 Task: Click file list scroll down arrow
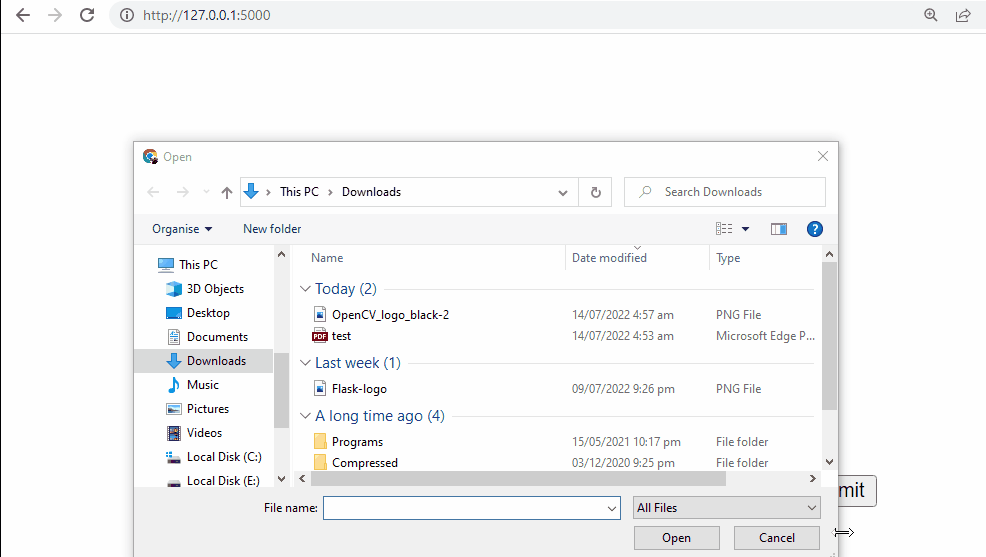pos(829,462)
